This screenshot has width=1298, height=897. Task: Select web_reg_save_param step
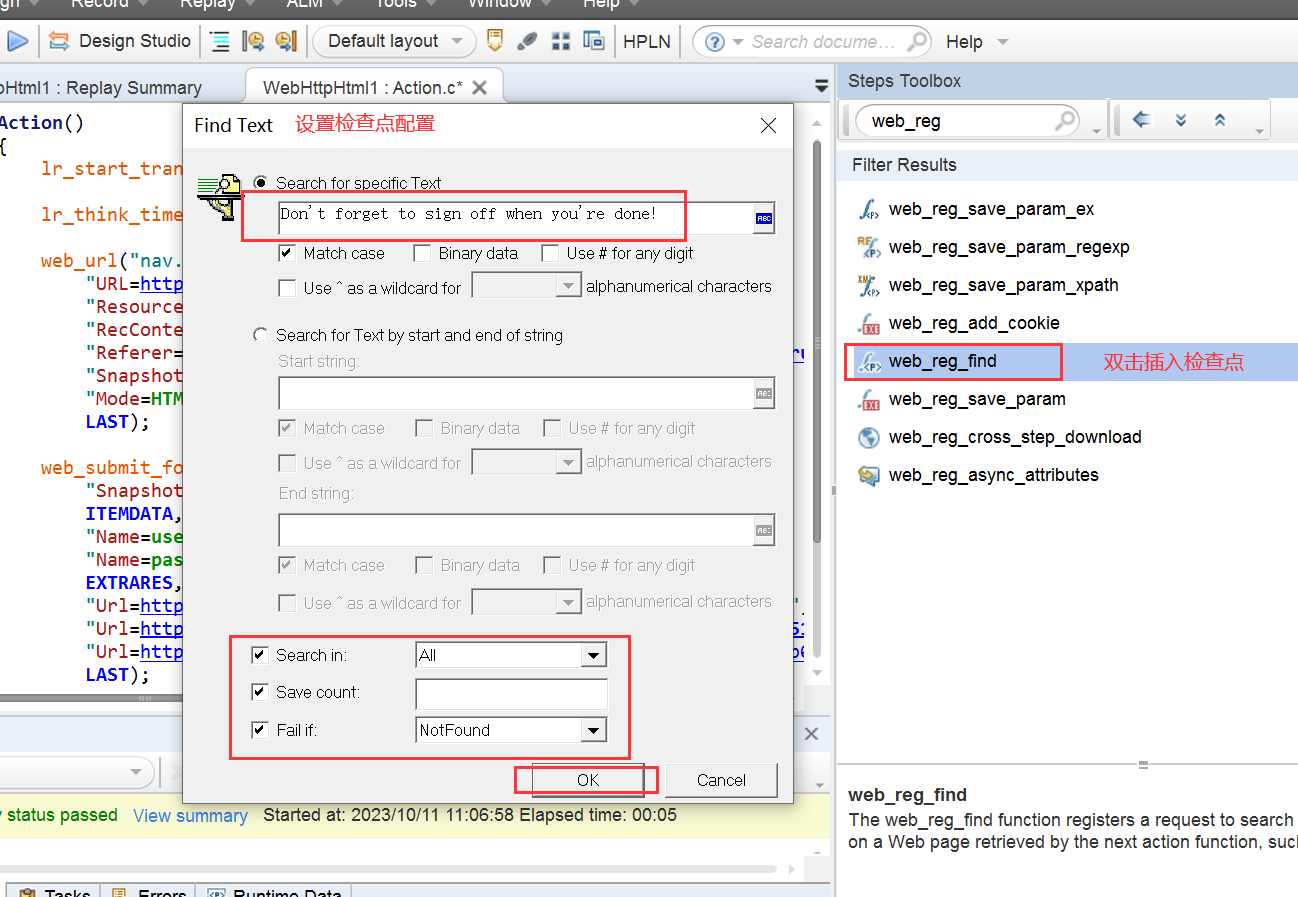pyautogui.click(x=977, y=399)
